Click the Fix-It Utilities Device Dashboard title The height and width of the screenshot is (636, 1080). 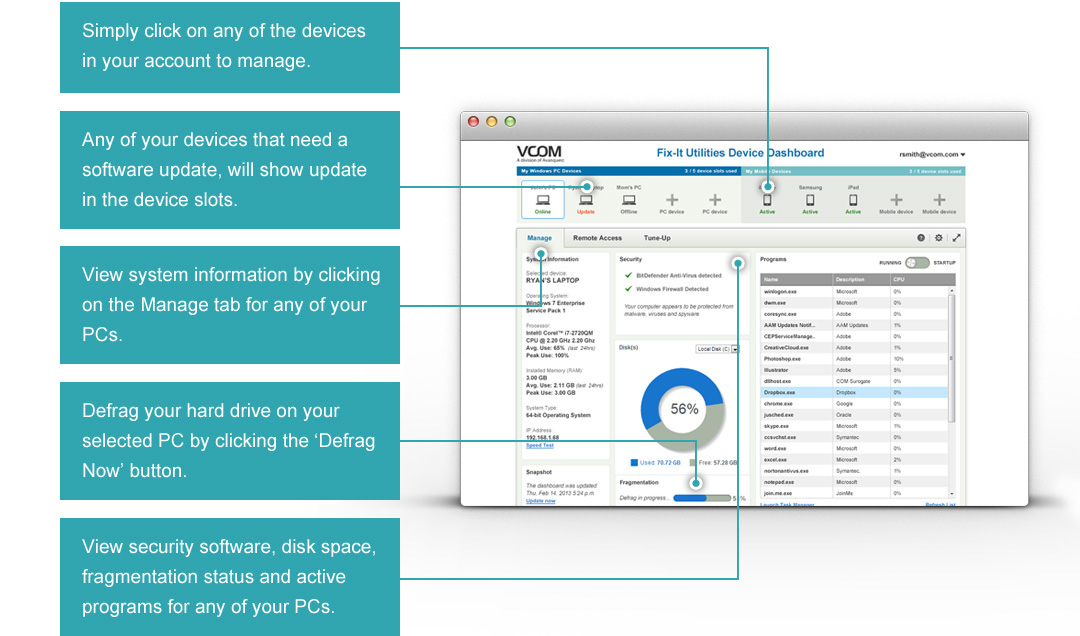(740, 153)
